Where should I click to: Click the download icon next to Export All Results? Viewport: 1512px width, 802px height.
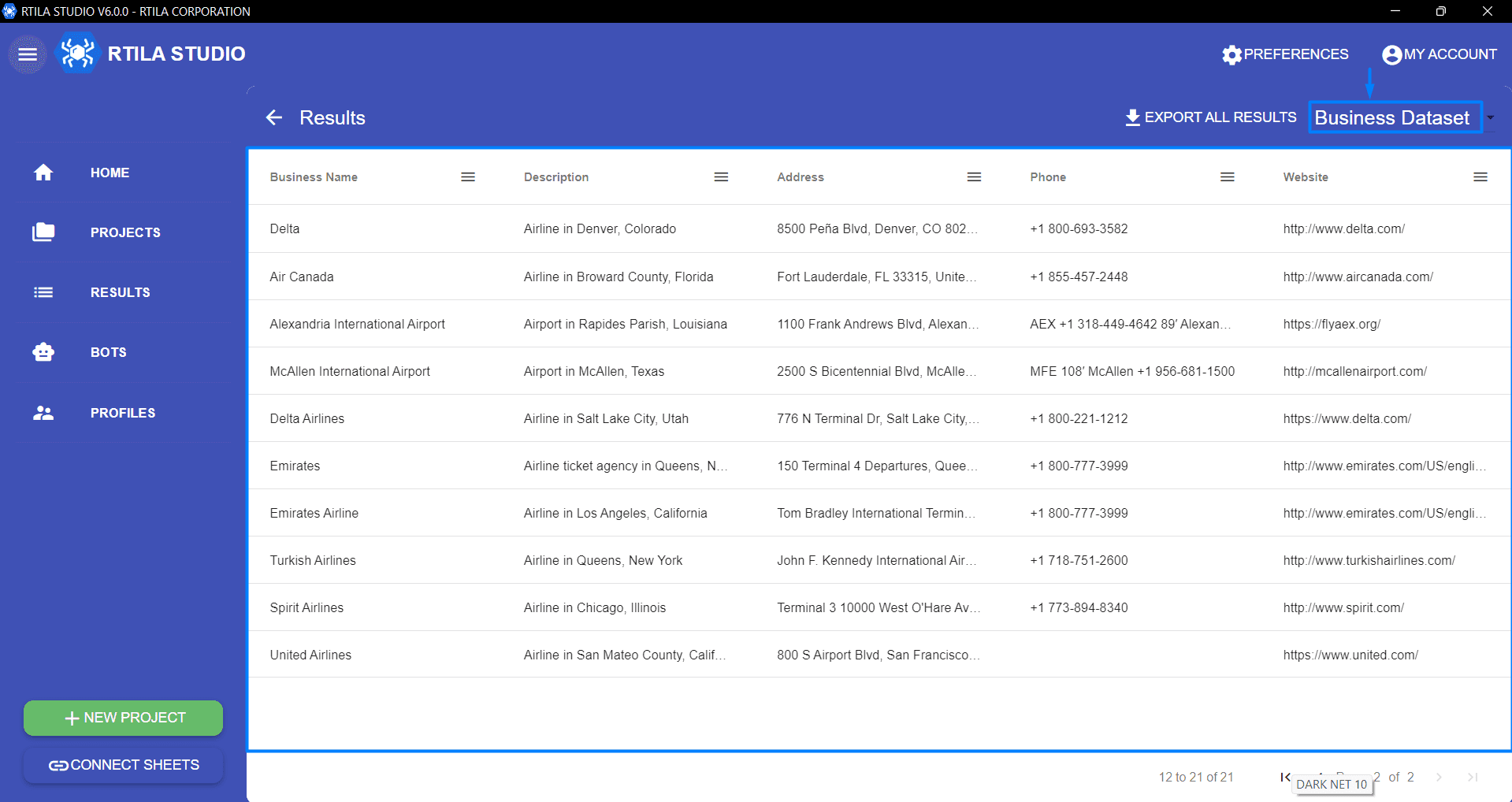1132,117
